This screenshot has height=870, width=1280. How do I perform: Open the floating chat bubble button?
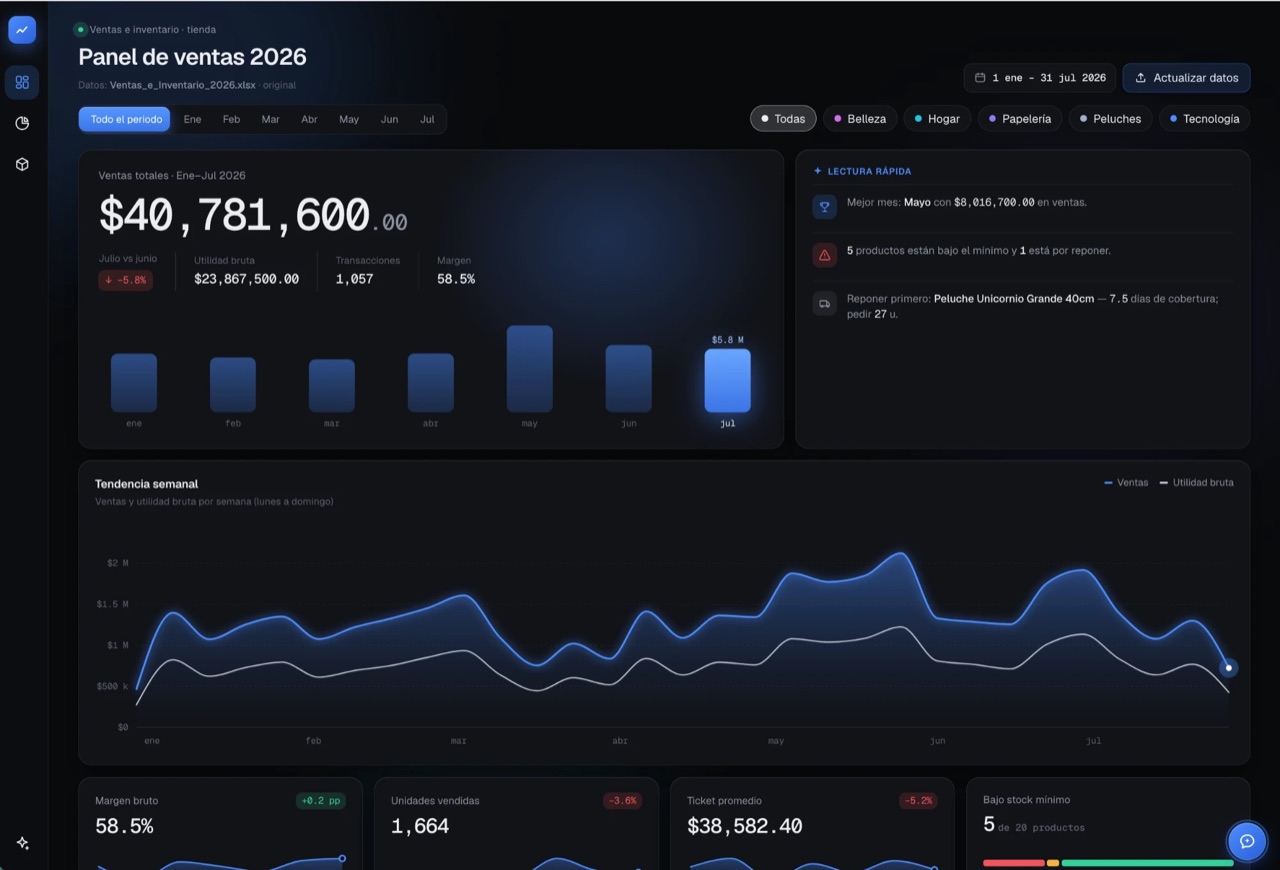tap(1247, 841)
